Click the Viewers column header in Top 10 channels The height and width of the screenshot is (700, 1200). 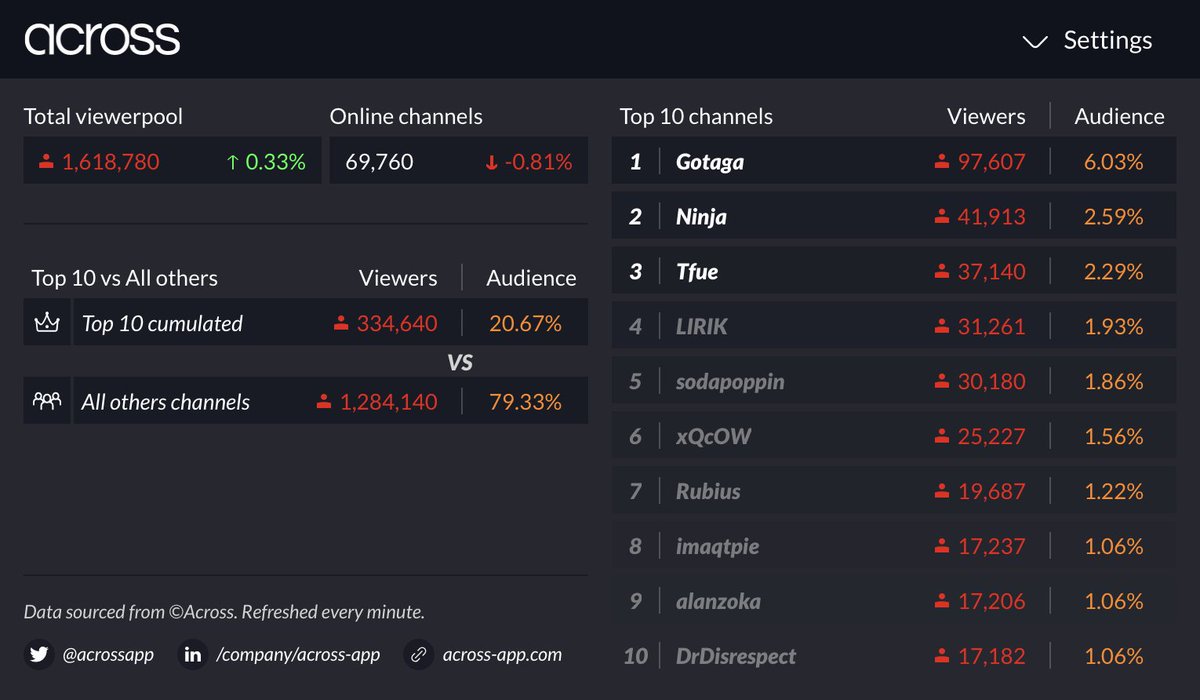click(986, 117)
